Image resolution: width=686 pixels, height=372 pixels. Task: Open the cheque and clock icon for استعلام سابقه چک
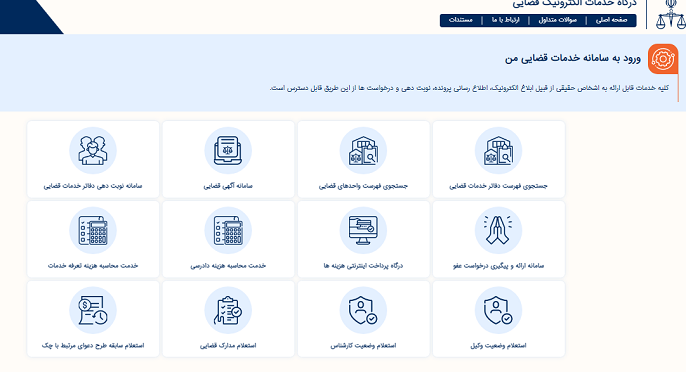93,310
